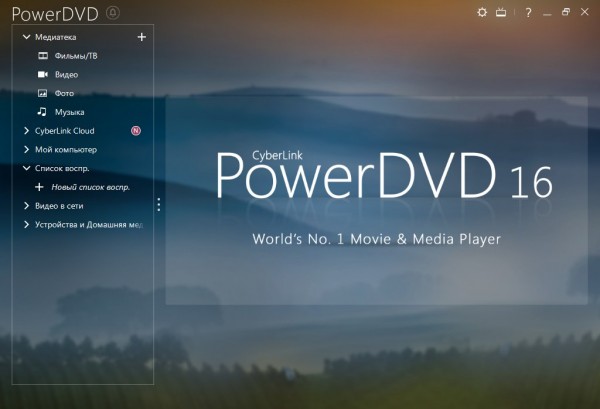600x409 pixels.
Task: Open CyberLink Cloud entry
Action: 65,131
